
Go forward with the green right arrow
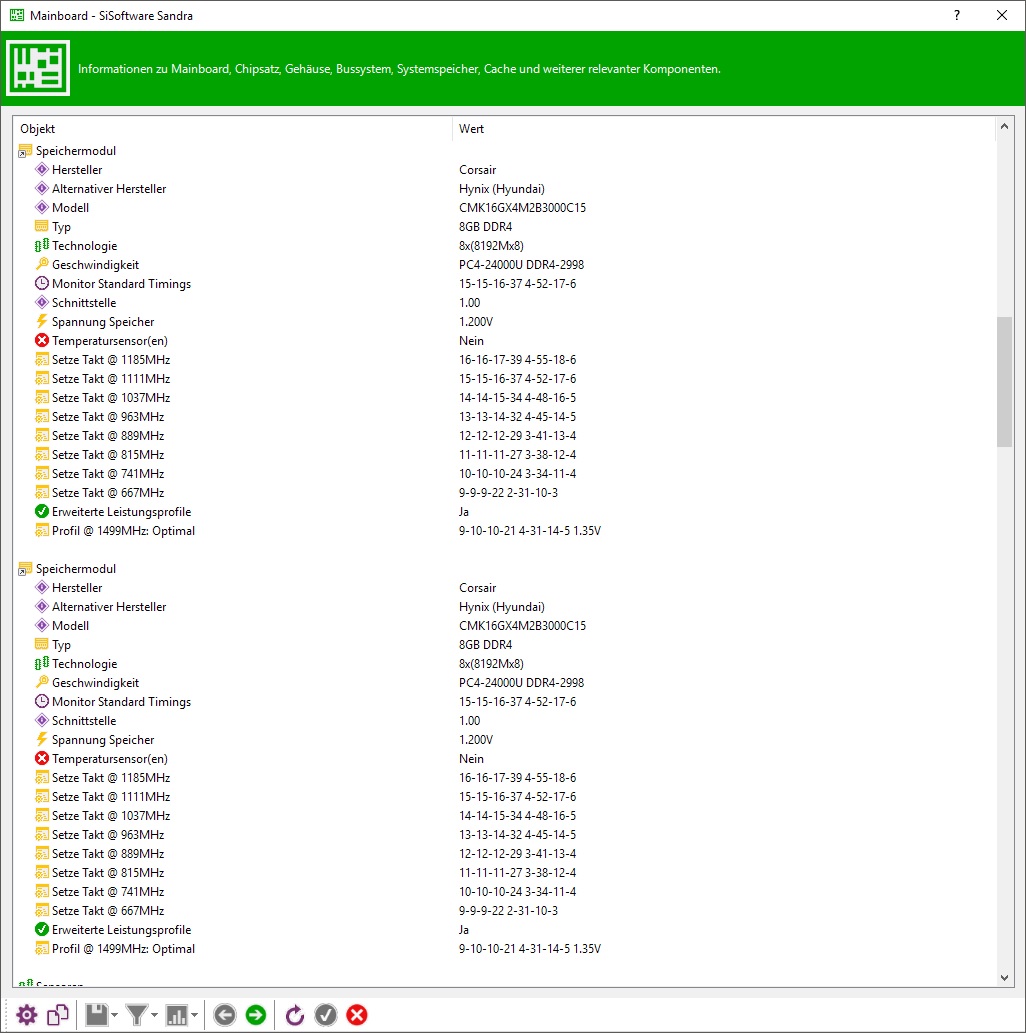(x=256, y=1015)
